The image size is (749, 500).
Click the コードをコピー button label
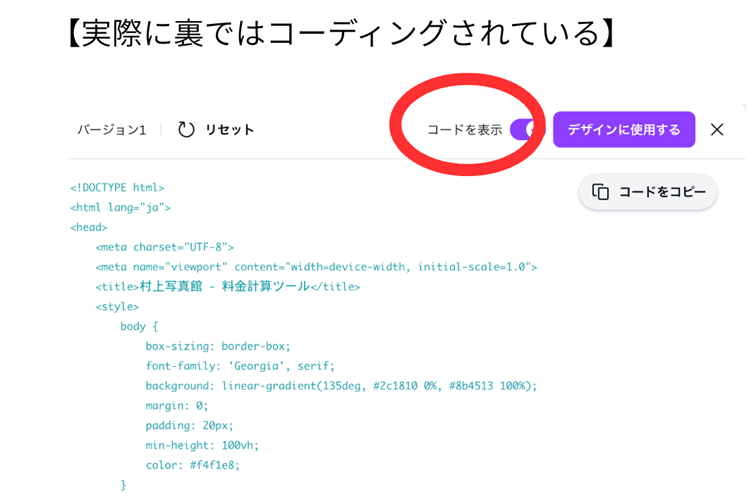pos(662,192)
